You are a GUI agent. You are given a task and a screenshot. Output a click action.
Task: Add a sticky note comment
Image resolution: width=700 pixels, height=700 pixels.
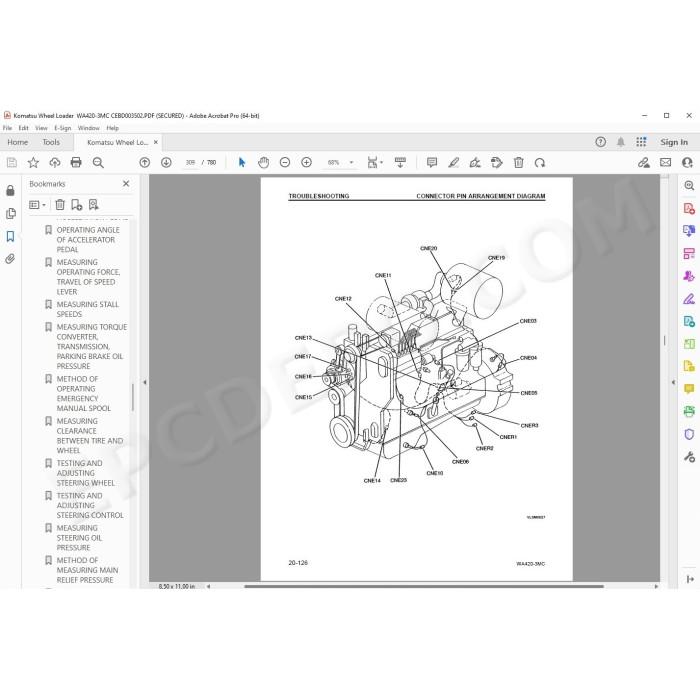click(432, 162)
